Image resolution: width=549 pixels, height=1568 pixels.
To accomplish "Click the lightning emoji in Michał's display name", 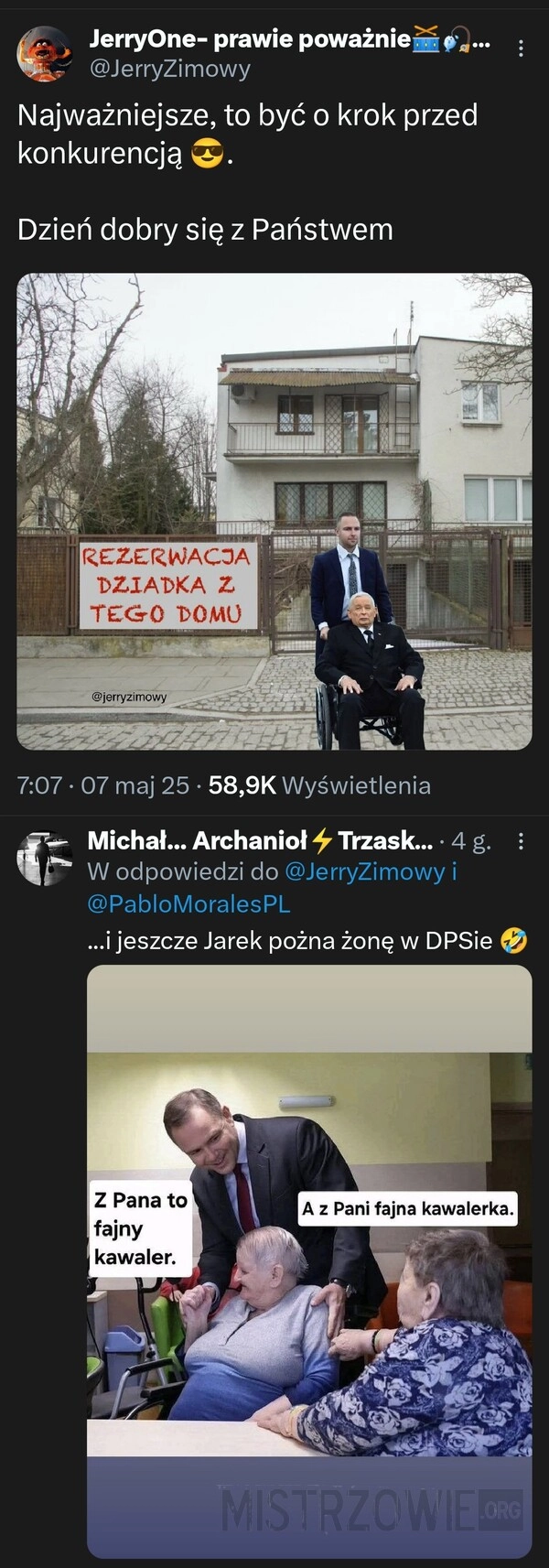I will click(322, 840).
